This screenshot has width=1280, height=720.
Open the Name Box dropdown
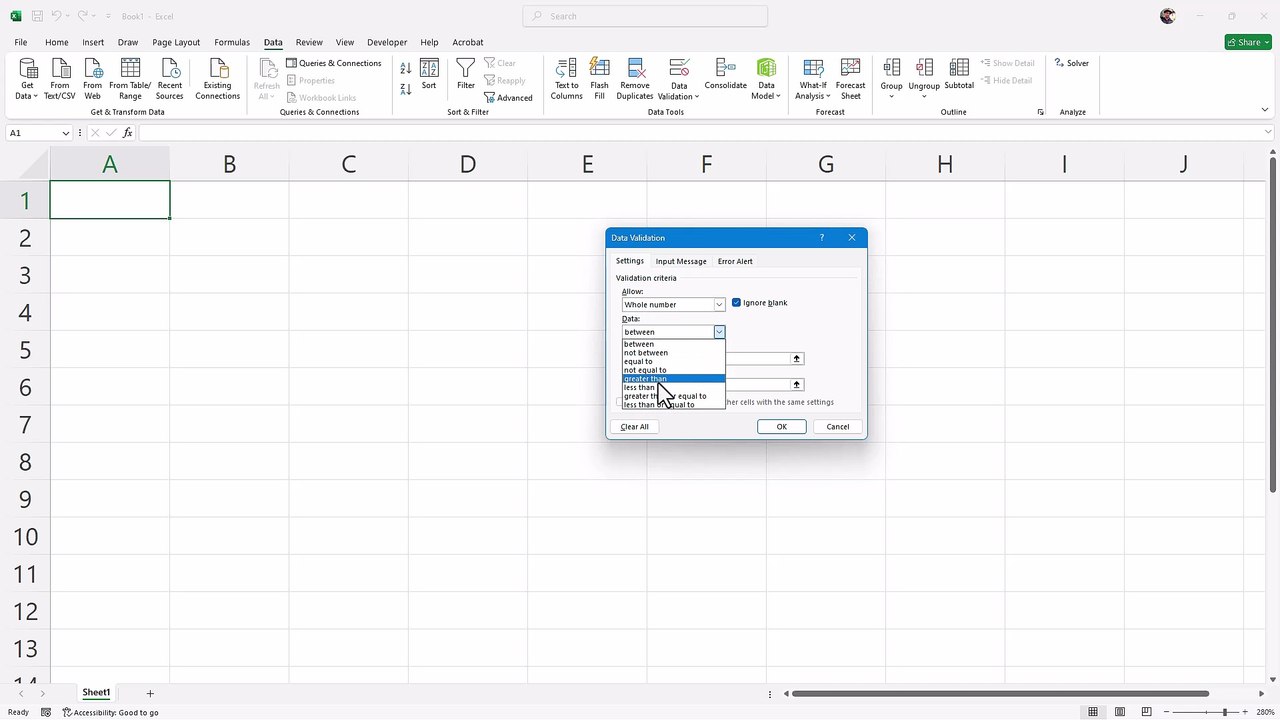(66, 133)
